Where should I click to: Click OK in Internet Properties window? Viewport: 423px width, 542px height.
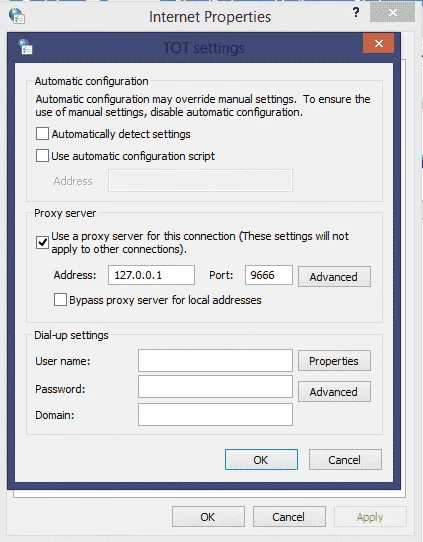coord(208,517)
